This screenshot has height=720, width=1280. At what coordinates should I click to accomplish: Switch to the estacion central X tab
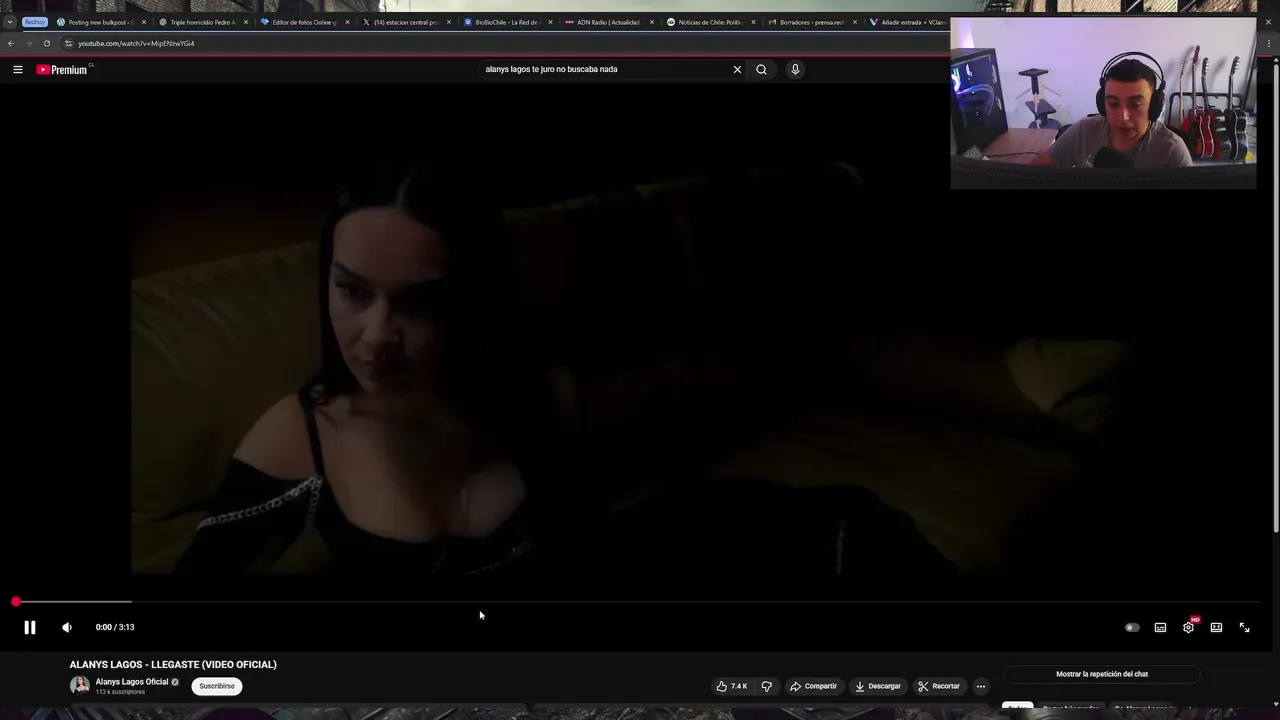tap(405, 22)
